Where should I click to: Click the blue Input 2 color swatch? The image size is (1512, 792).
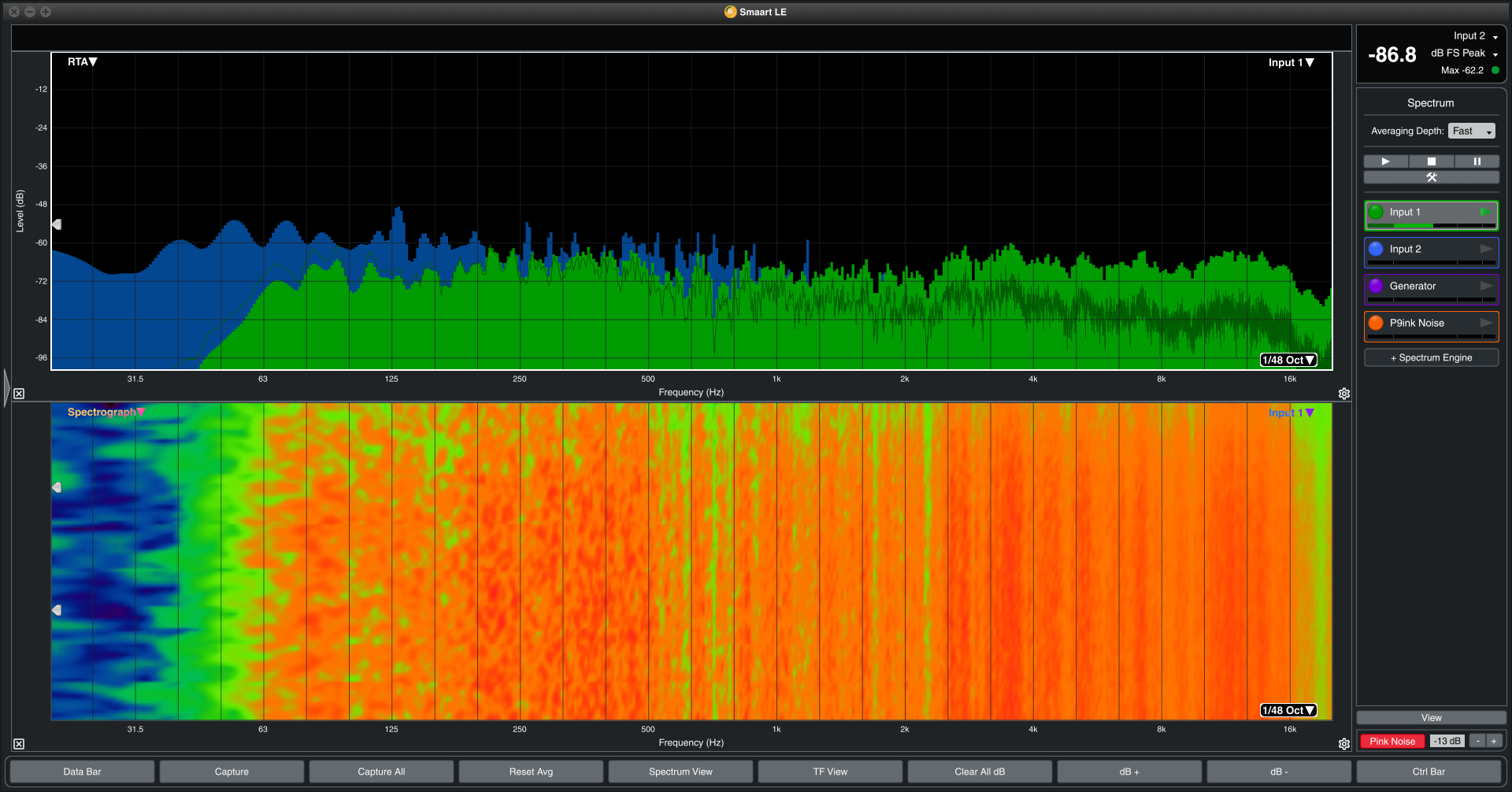pyautogui.click(x=1376, y=249)
